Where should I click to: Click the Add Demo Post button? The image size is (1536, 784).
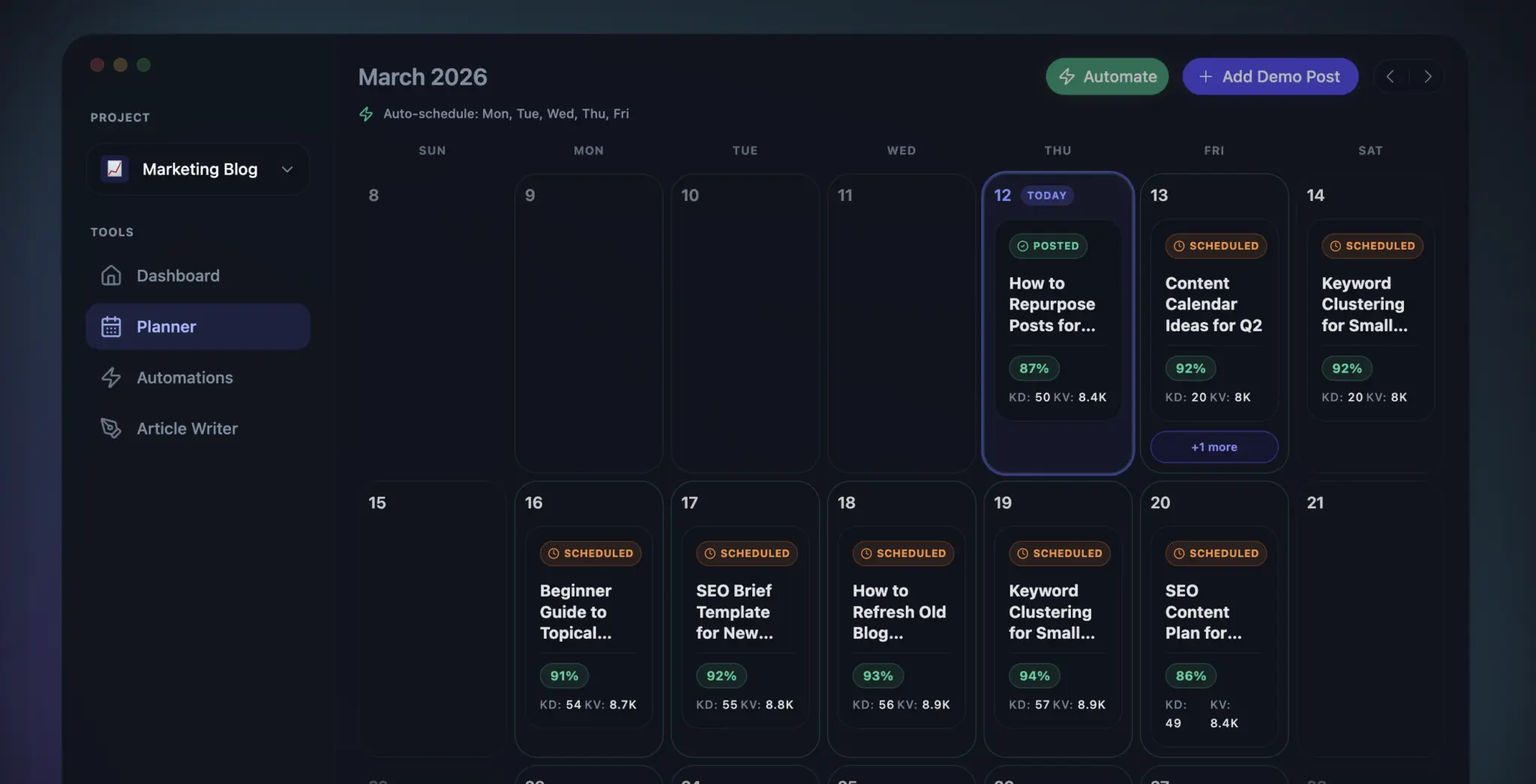(x=1270, y=76)
